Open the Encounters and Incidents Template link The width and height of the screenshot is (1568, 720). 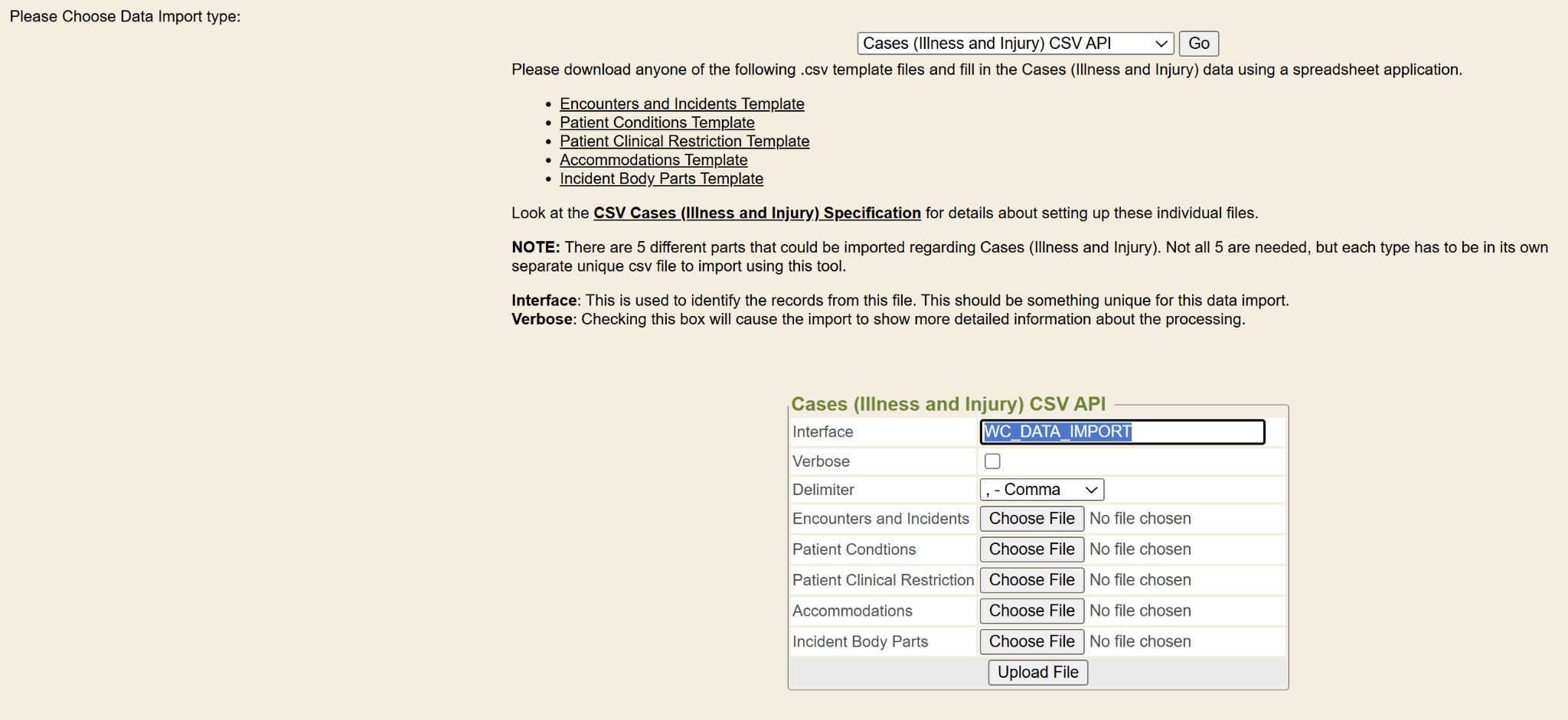click(681, 104)
